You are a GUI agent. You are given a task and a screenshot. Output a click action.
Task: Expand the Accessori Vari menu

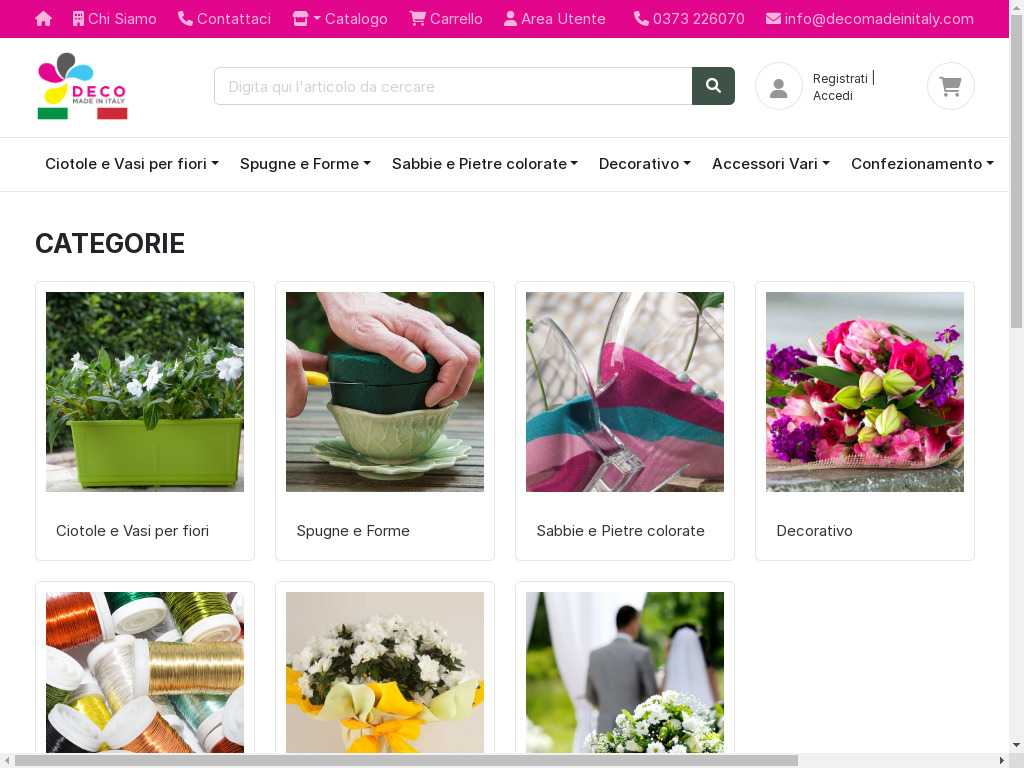(771, 164)
